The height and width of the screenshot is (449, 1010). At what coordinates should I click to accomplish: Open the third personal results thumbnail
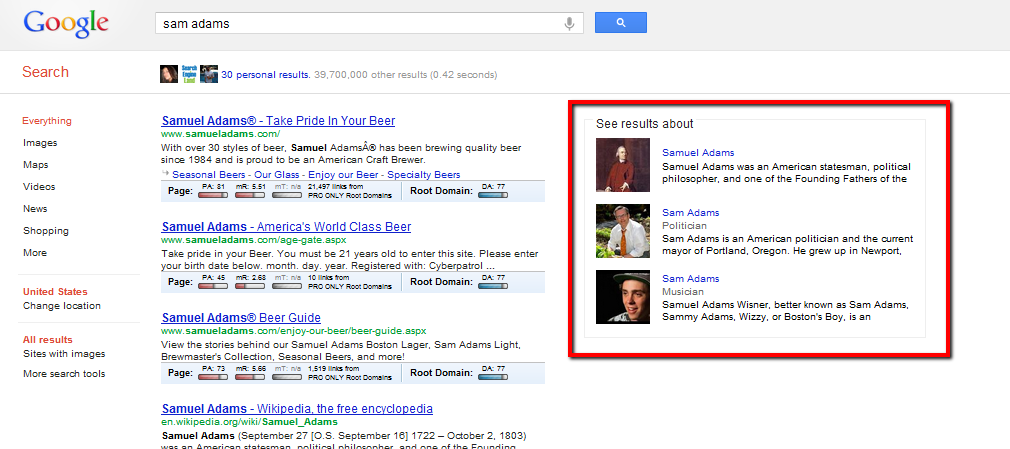click(209, 74)
